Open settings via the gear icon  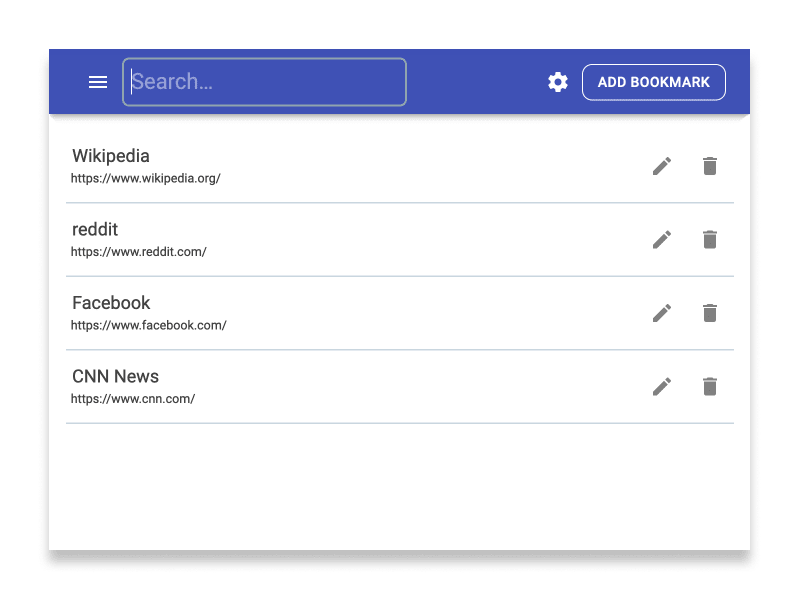pyautogui.click(x=558, y=82)
